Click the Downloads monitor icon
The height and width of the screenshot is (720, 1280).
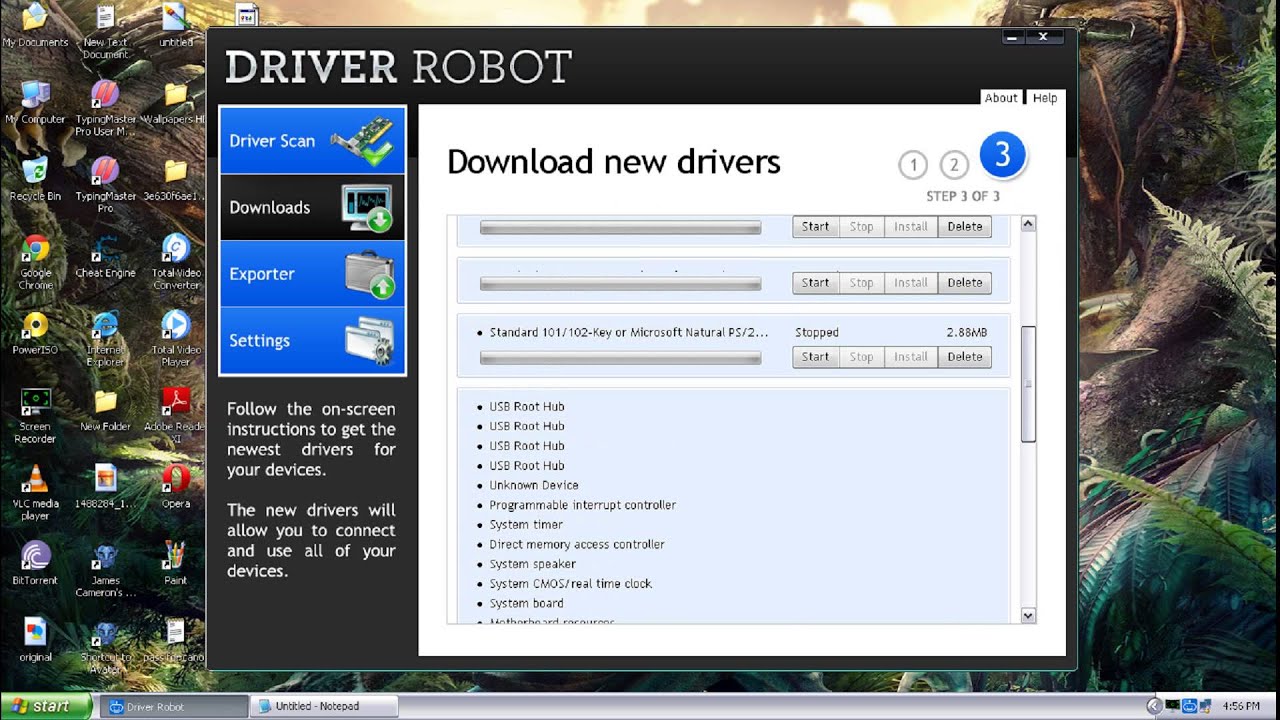pos(366,208)
